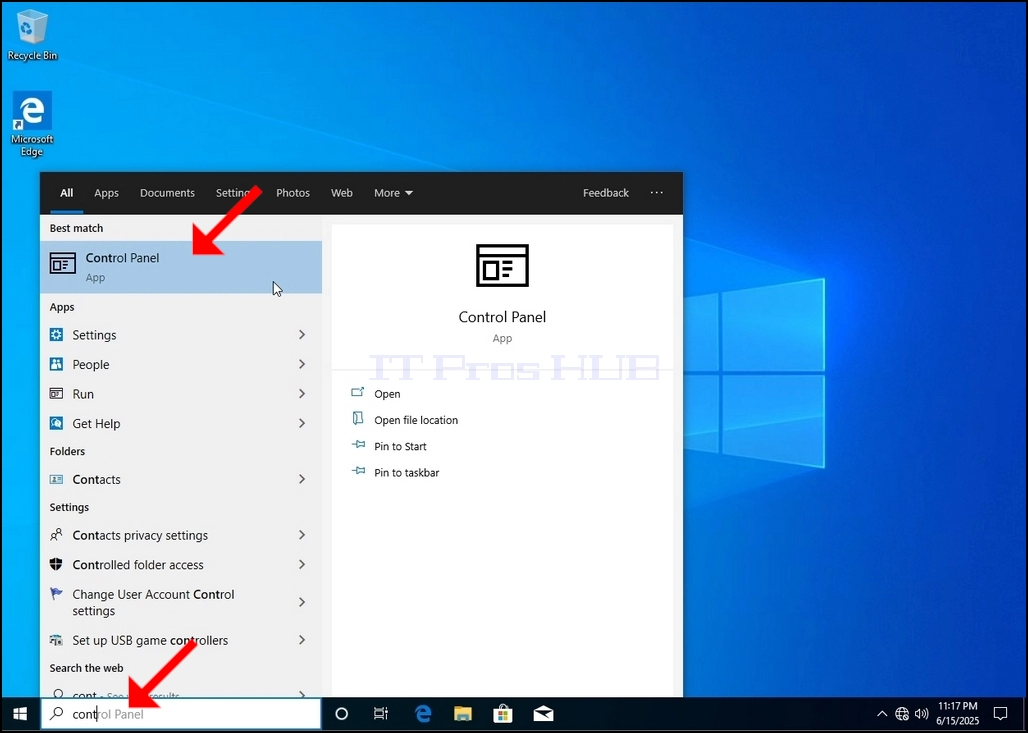This screenshot has height=733, width=1028.
Task: Open Task View from the taskbar
Action: point(381,714)
